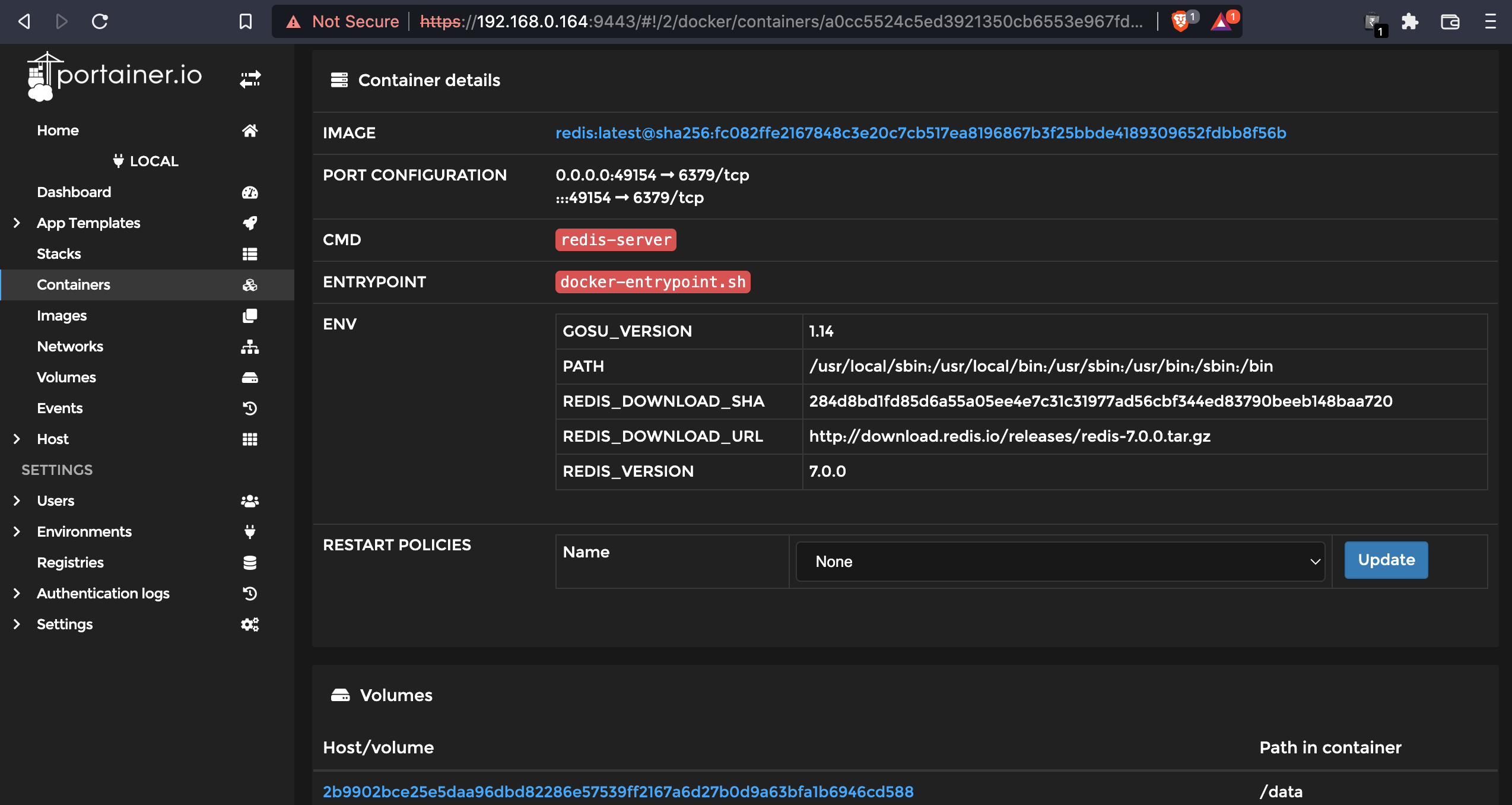Collapse the sidebar with the arrows icon

[x=249, y=78]
